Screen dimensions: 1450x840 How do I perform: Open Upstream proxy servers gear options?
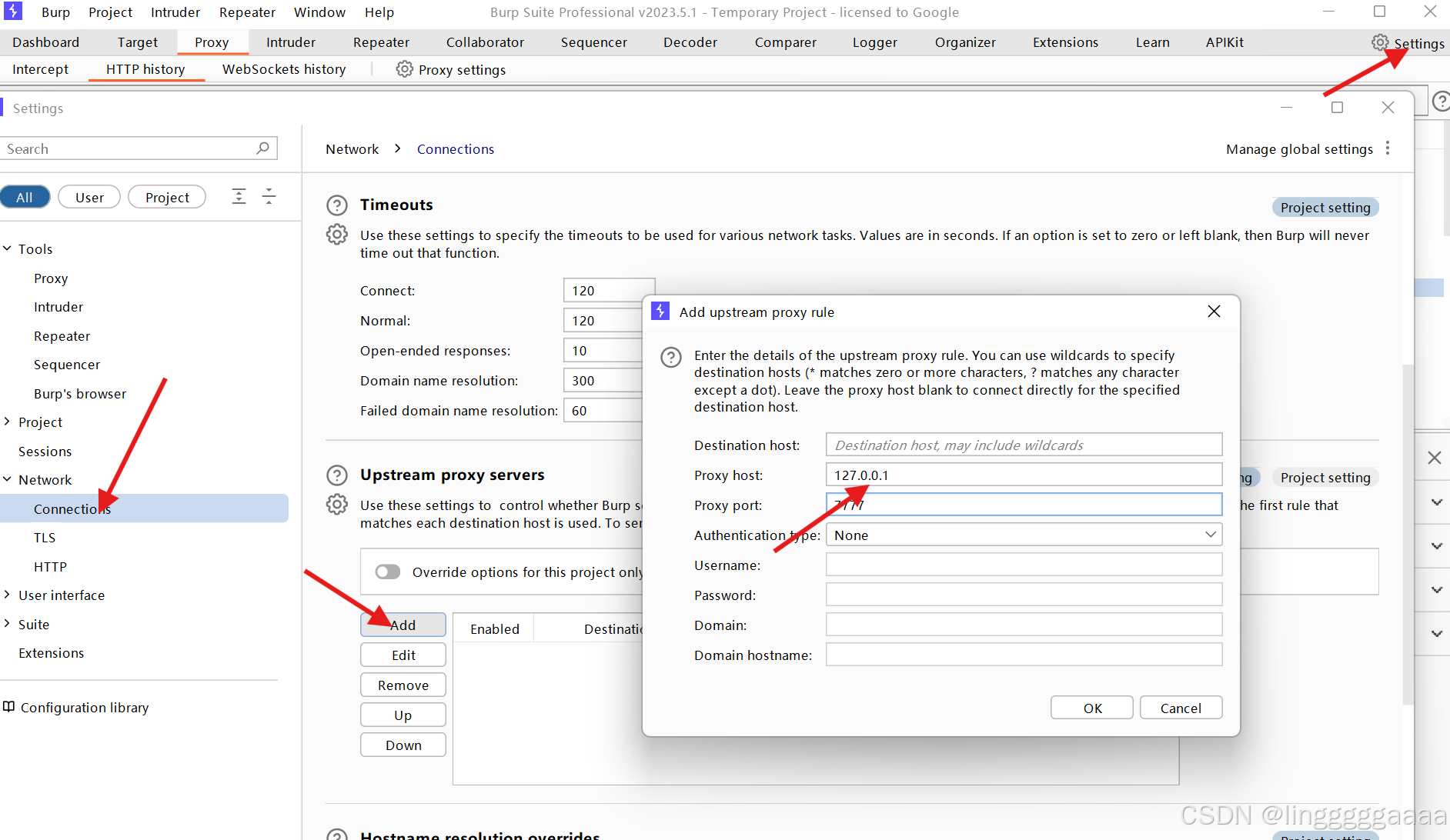click(337, 505)
